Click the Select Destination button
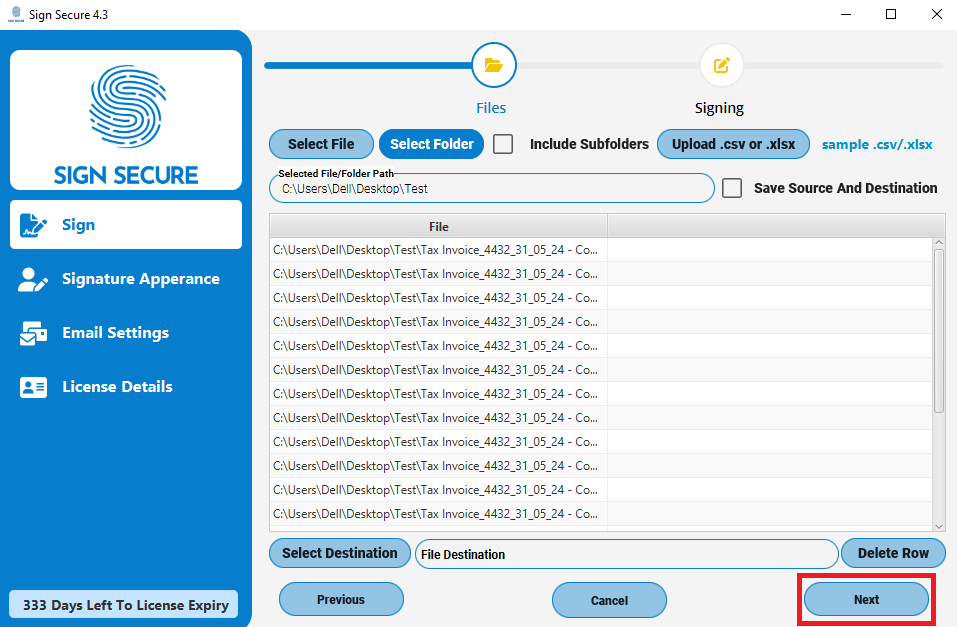Viewport: 957px width, 627px height. point(339,553)
